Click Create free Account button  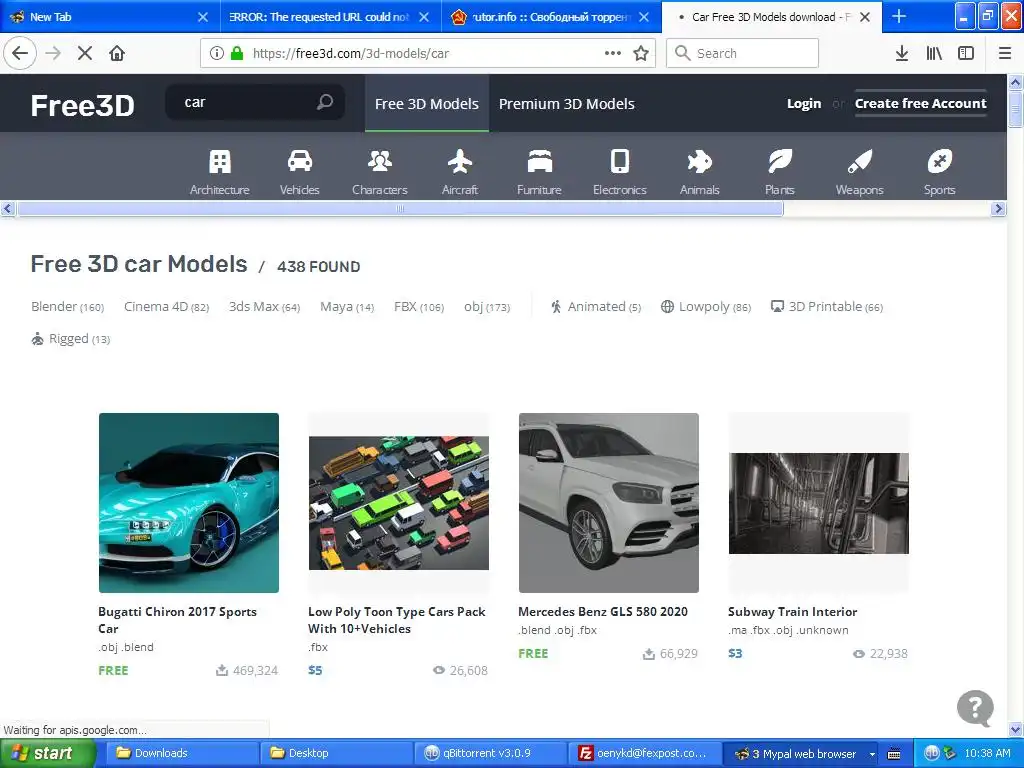click(x=920, y=103)
